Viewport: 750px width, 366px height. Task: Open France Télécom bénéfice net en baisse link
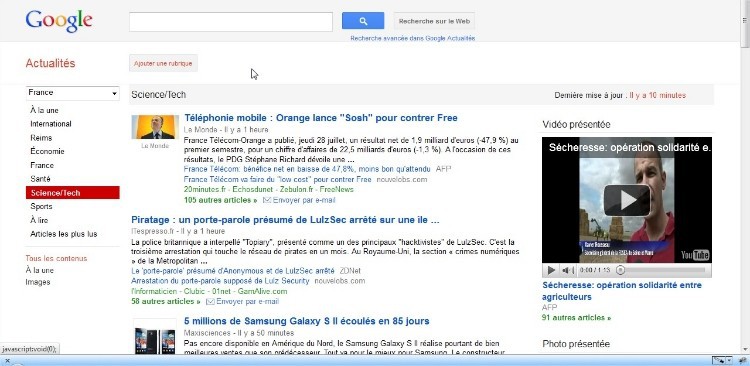[308, 169]
